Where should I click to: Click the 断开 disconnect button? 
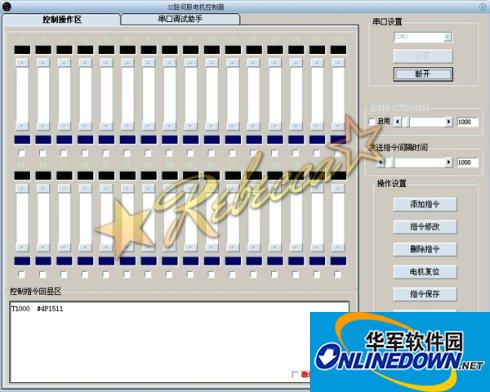423,74
